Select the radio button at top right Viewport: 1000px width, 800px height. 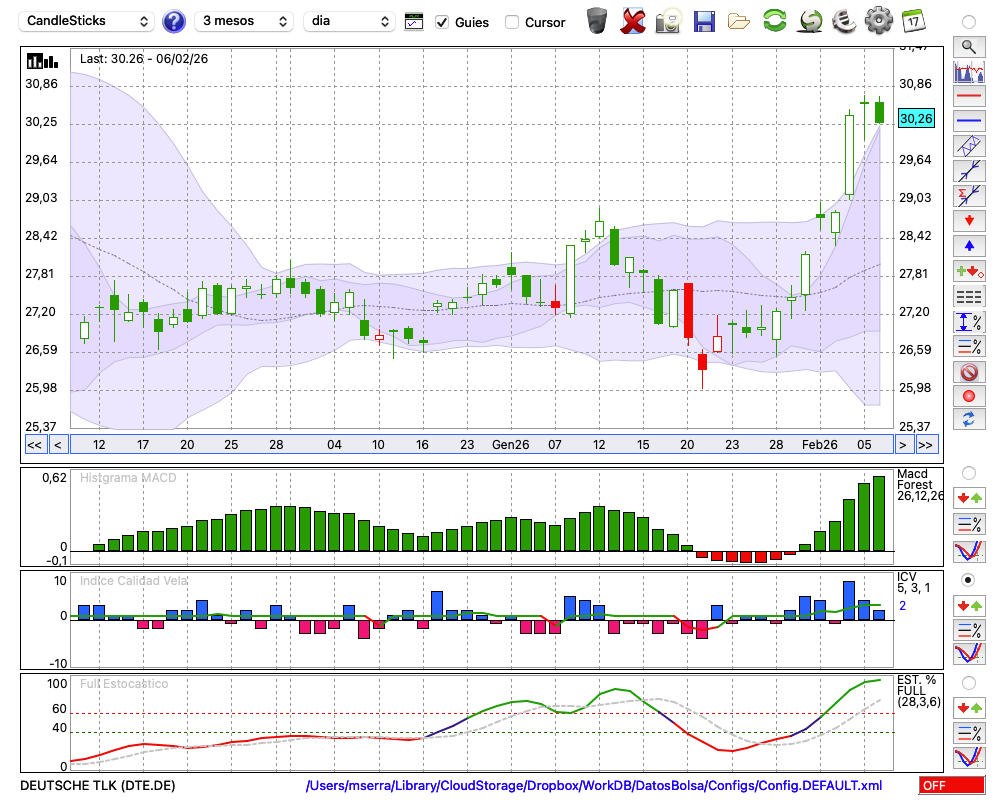coord(969,22)
